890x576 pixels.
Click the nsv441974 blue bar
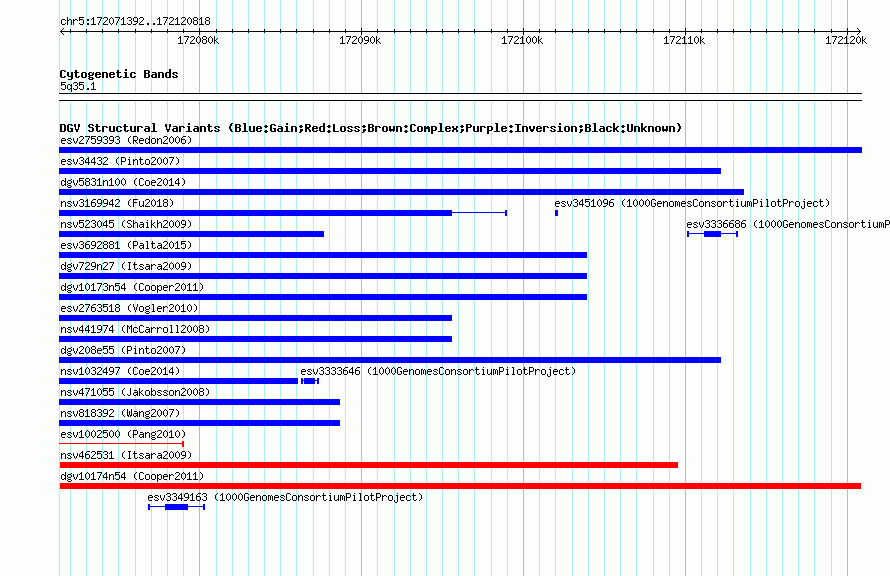pyautogui.click(x=255, y=339)
